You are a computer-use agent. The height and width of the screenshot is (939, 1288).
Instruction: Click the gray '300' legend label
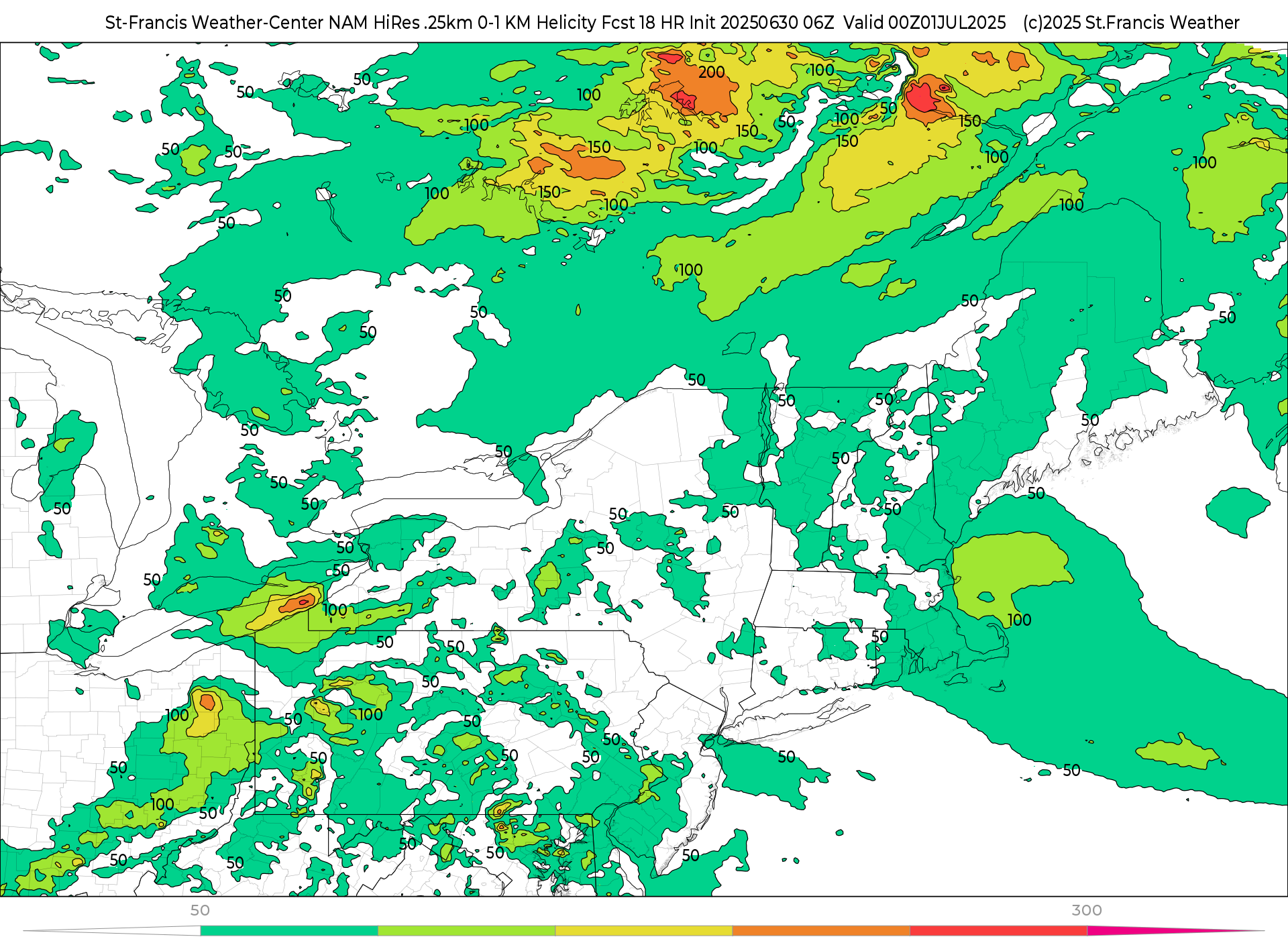click(1087, 910)
